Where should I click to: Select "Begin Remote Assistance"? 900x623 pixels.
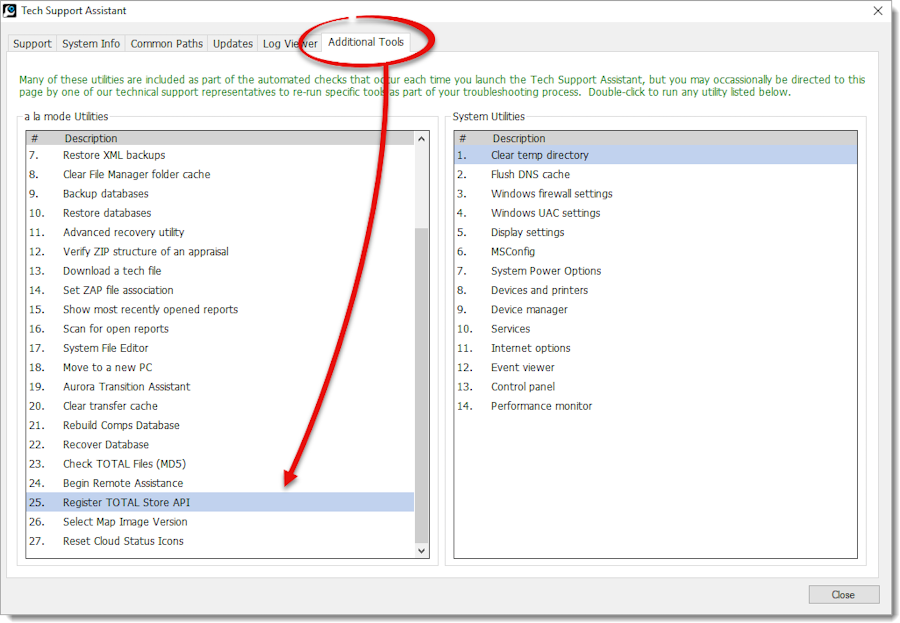tap(220, 483)
